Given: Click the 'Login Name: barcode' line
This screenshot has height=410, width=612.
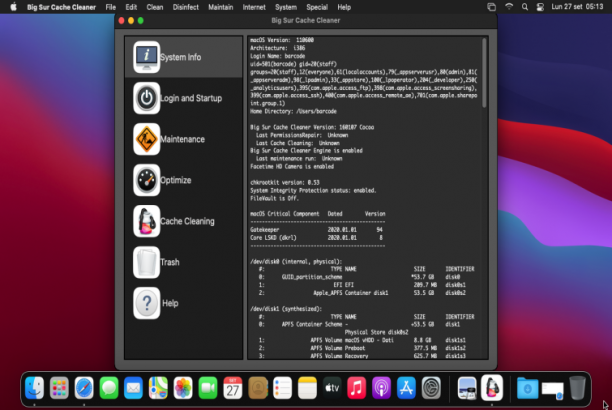Looking at the screenshot, I should pos(278,56).
